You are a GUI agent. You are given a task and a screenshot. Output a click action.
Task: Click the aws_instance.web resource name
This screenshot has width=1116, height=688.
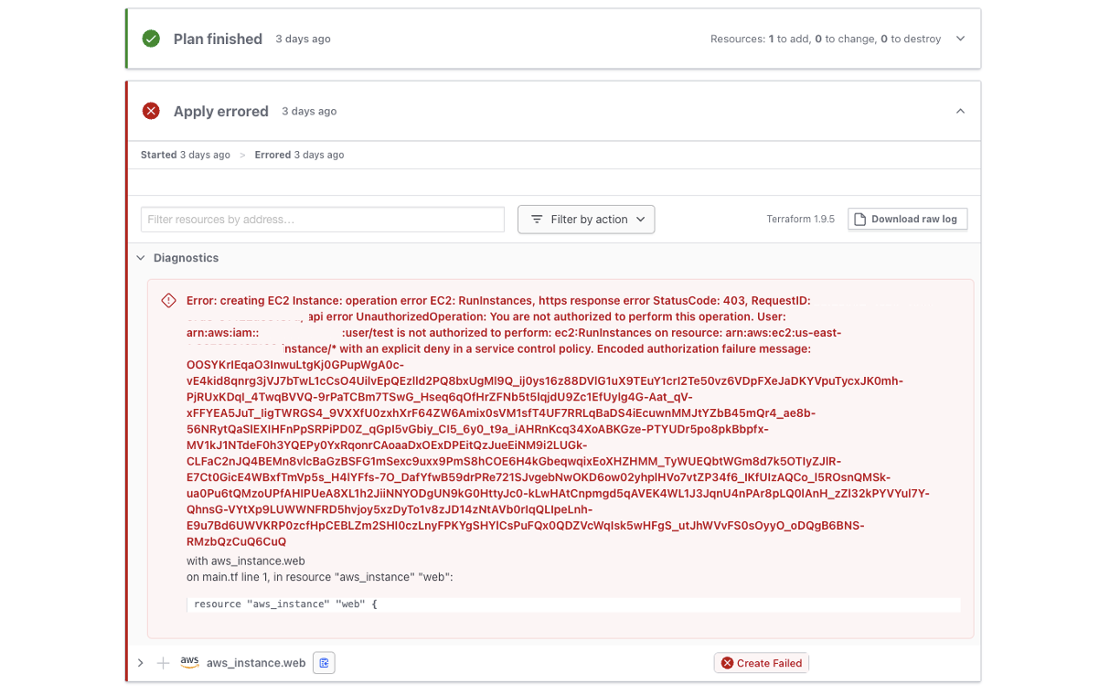click(256, 663)
